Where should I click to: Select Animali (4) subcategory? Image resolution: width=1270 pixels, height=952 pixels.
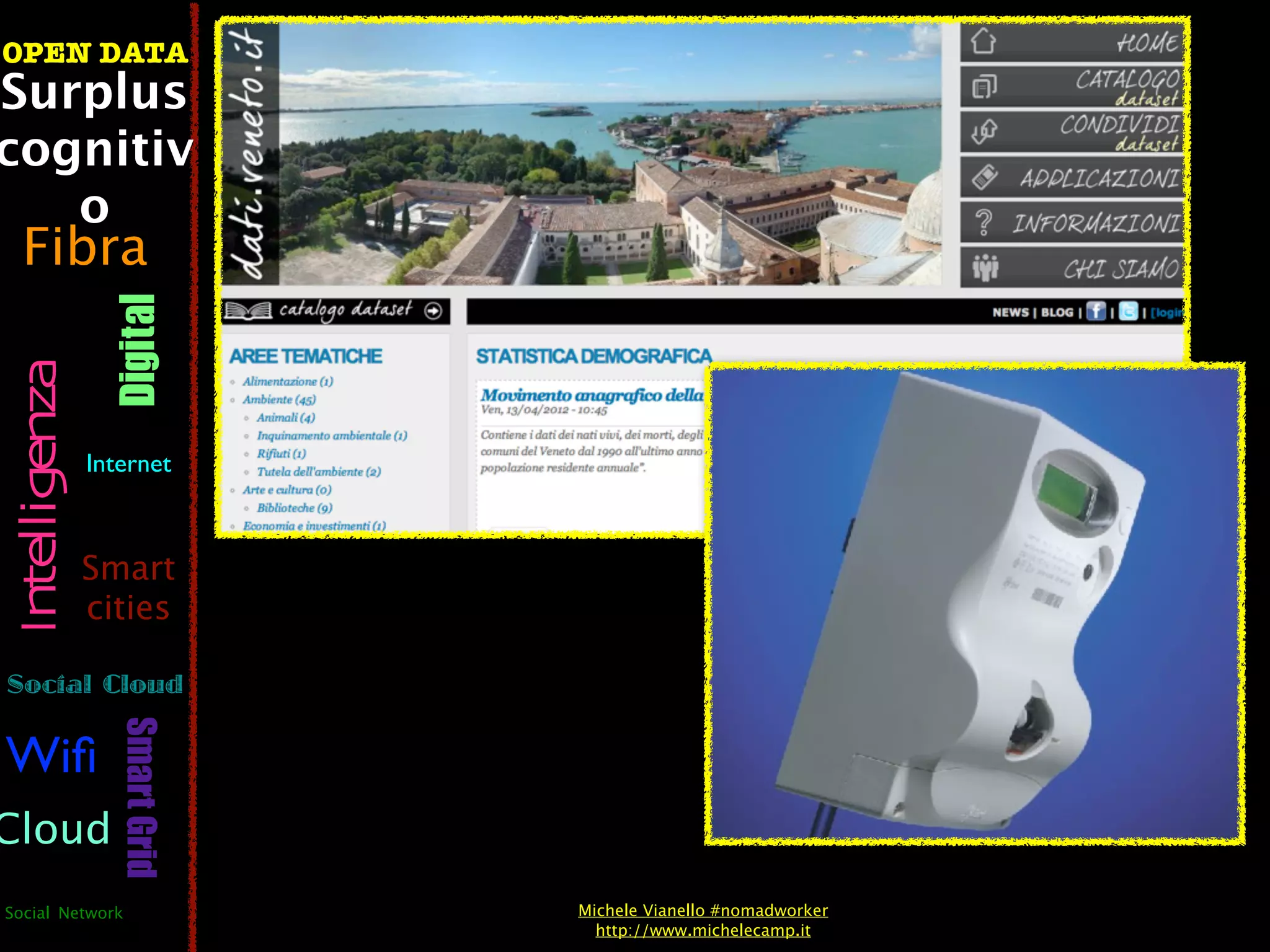pyautogui.click(x=286, y=418)
